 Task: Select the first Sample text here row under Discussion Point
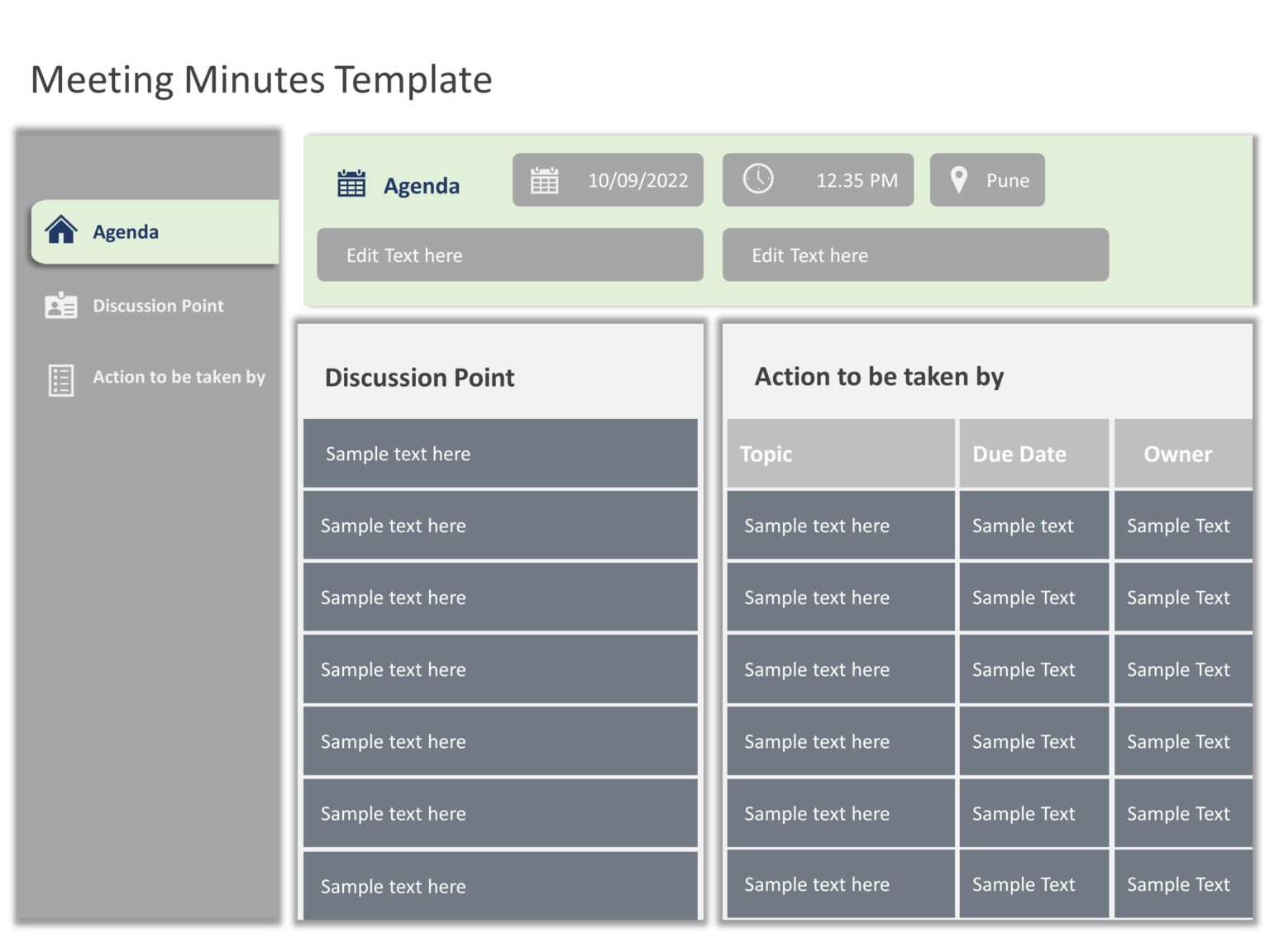pos(500,453)
